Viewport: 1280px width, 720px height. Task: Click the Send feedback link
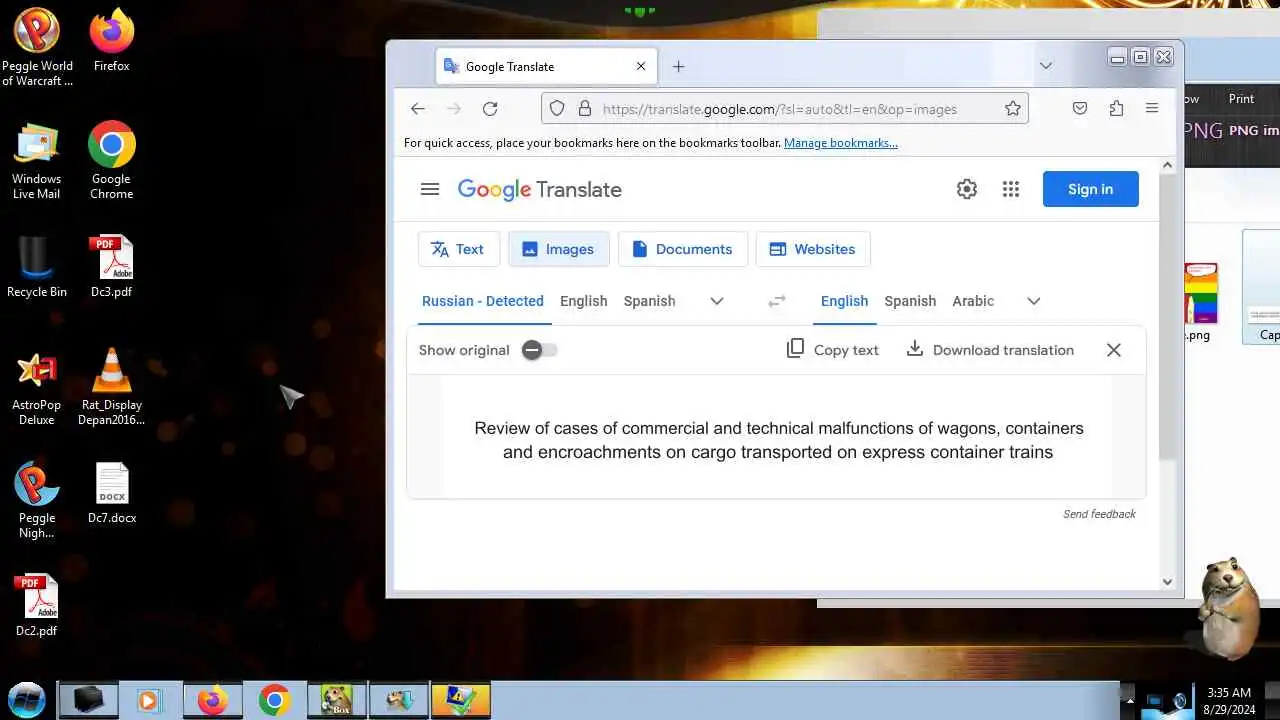(x=1099, y=514)
